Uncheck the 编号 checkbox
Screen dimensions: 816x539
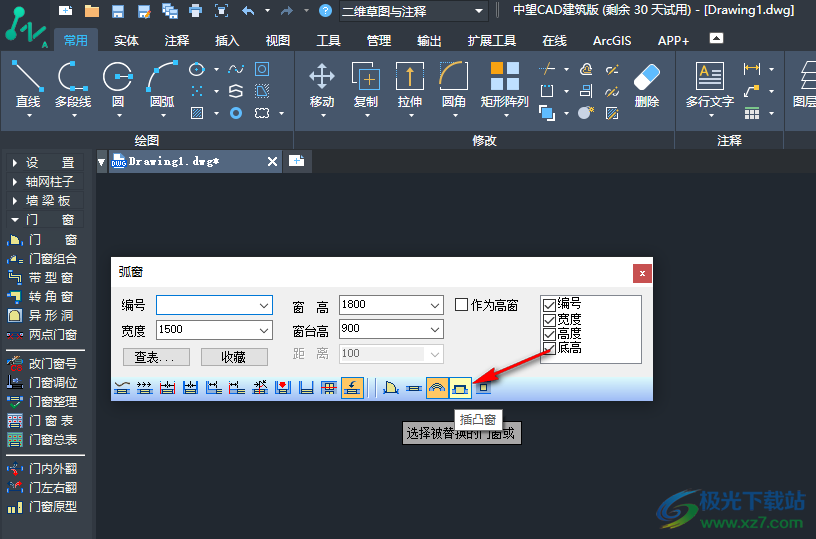549,304
